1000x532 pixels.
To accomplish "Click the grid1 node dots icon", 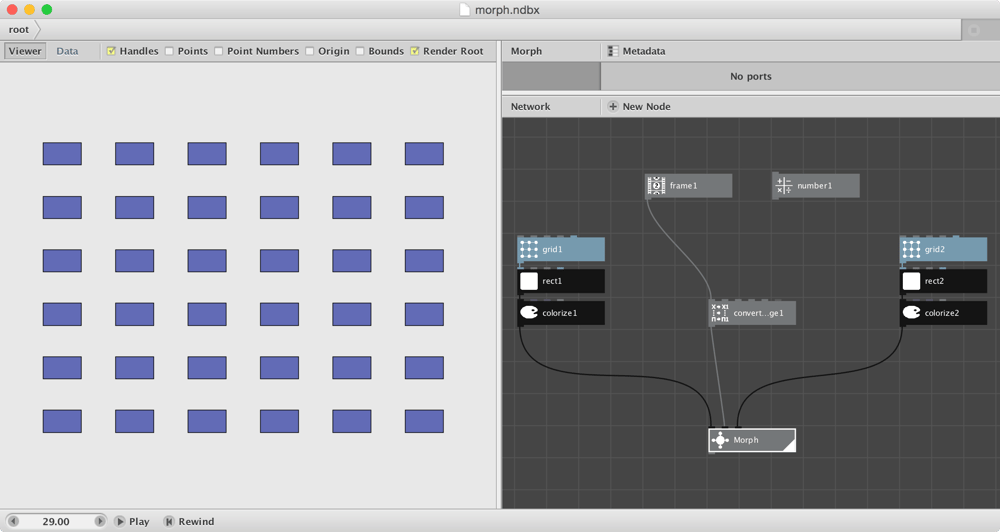I will [x=529, y=249].
